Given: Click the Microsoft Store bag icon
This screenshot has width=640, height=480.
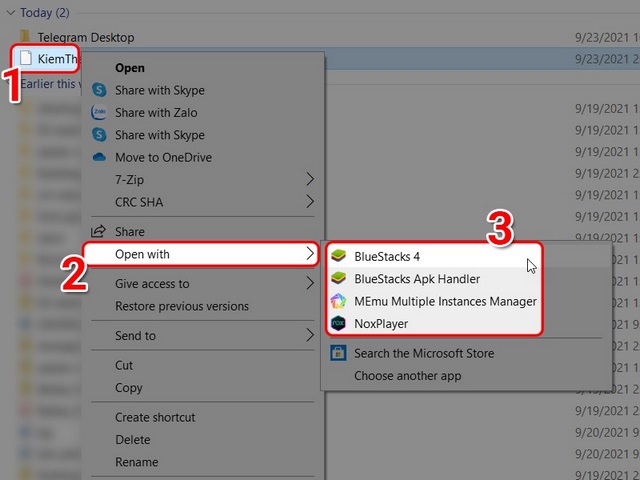Looking at the screenshot, I should click(x=339, y=353).
